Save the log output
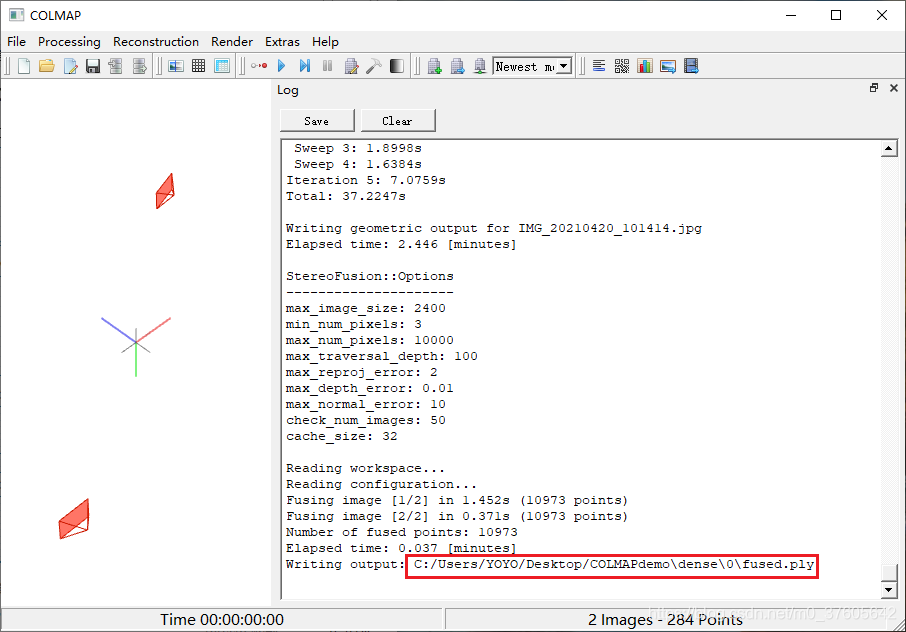 pos(317,119)
